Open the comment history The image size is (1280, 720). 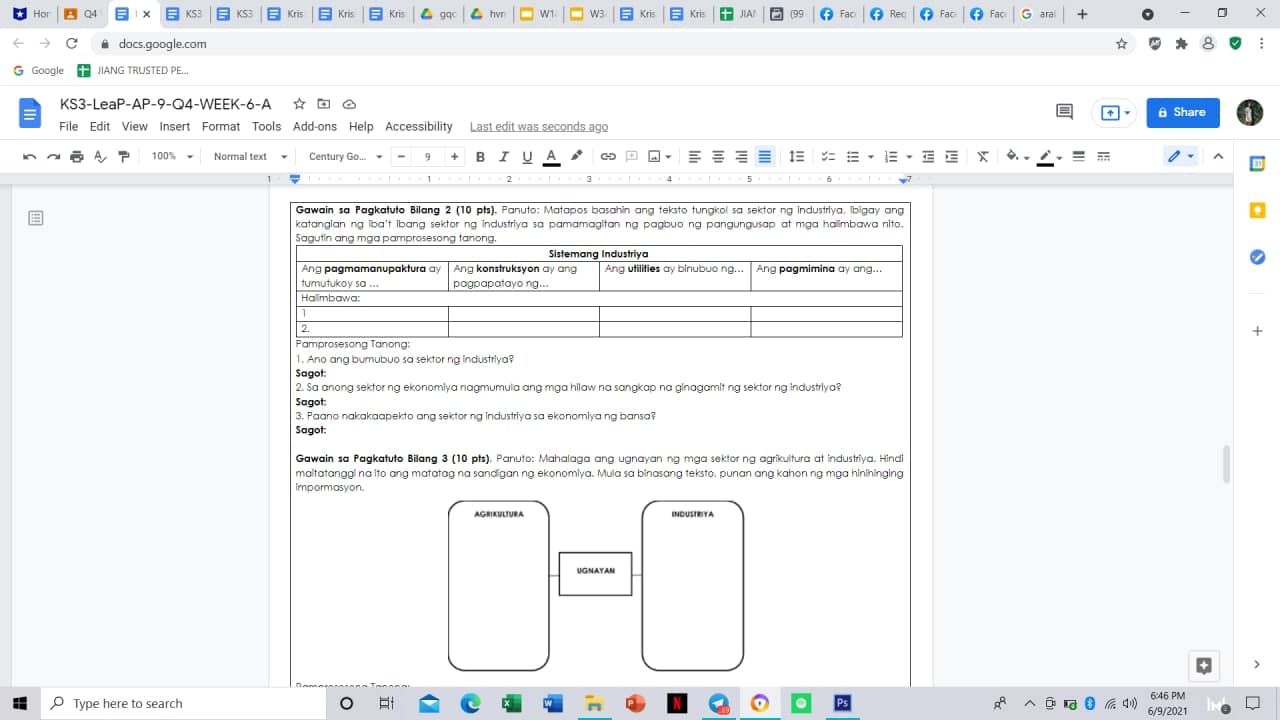coord(1064,112)
